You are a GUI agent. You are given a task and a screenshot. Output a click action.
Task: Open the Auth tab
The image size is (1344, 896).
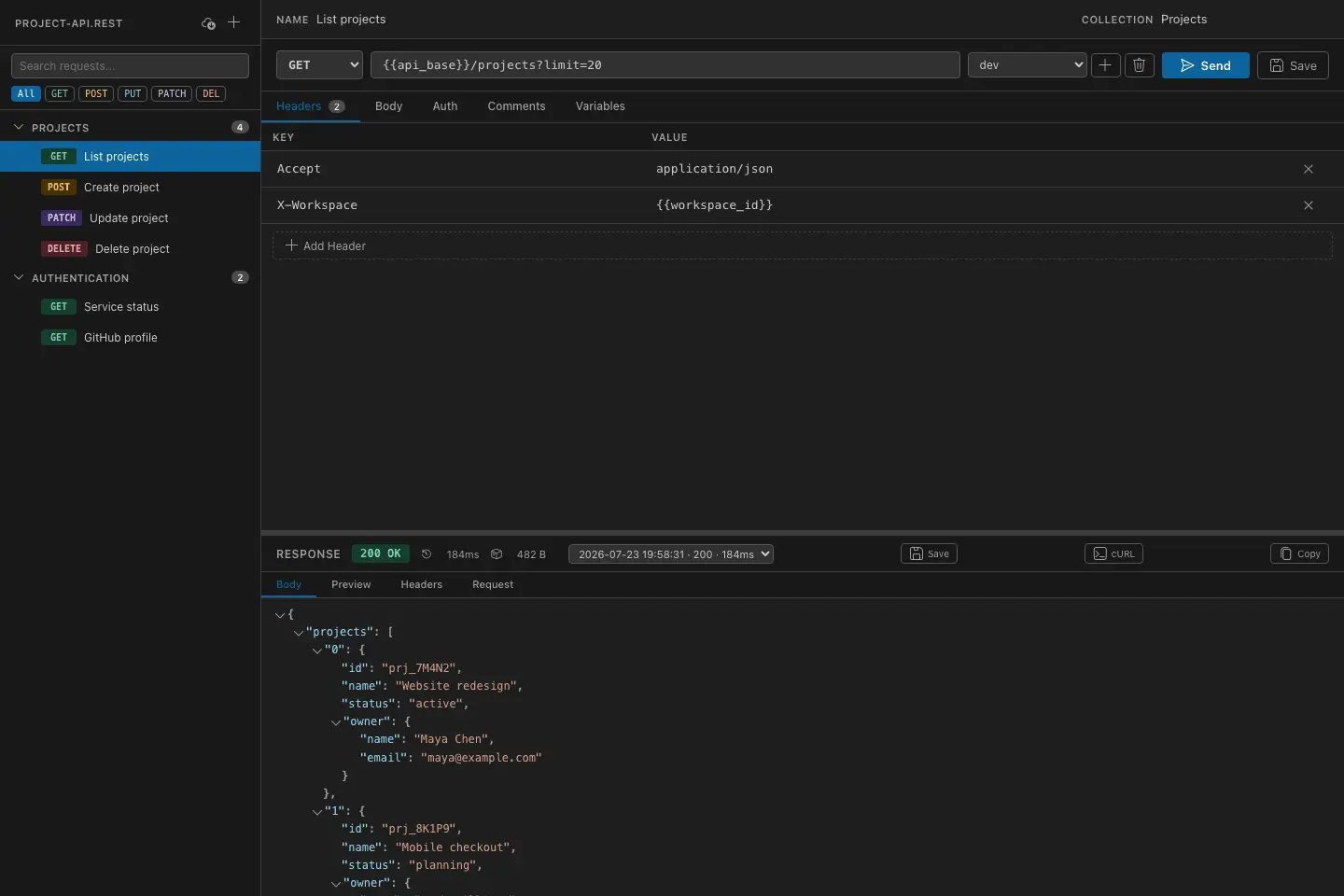point(445,106)
